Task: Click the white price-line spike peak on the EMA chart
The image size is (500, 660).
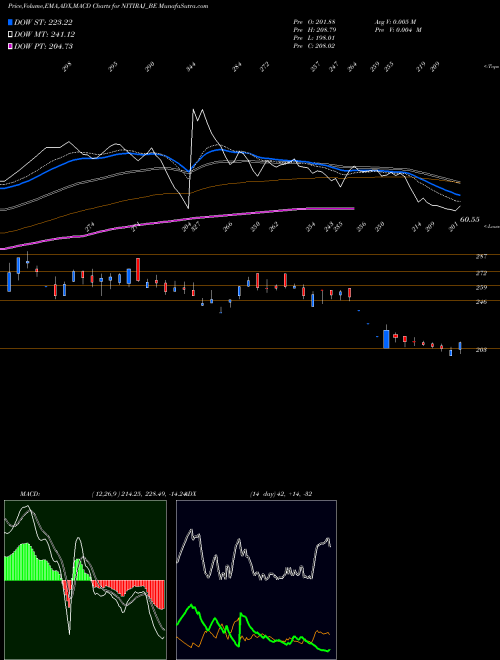Action: tap(194, 110)
